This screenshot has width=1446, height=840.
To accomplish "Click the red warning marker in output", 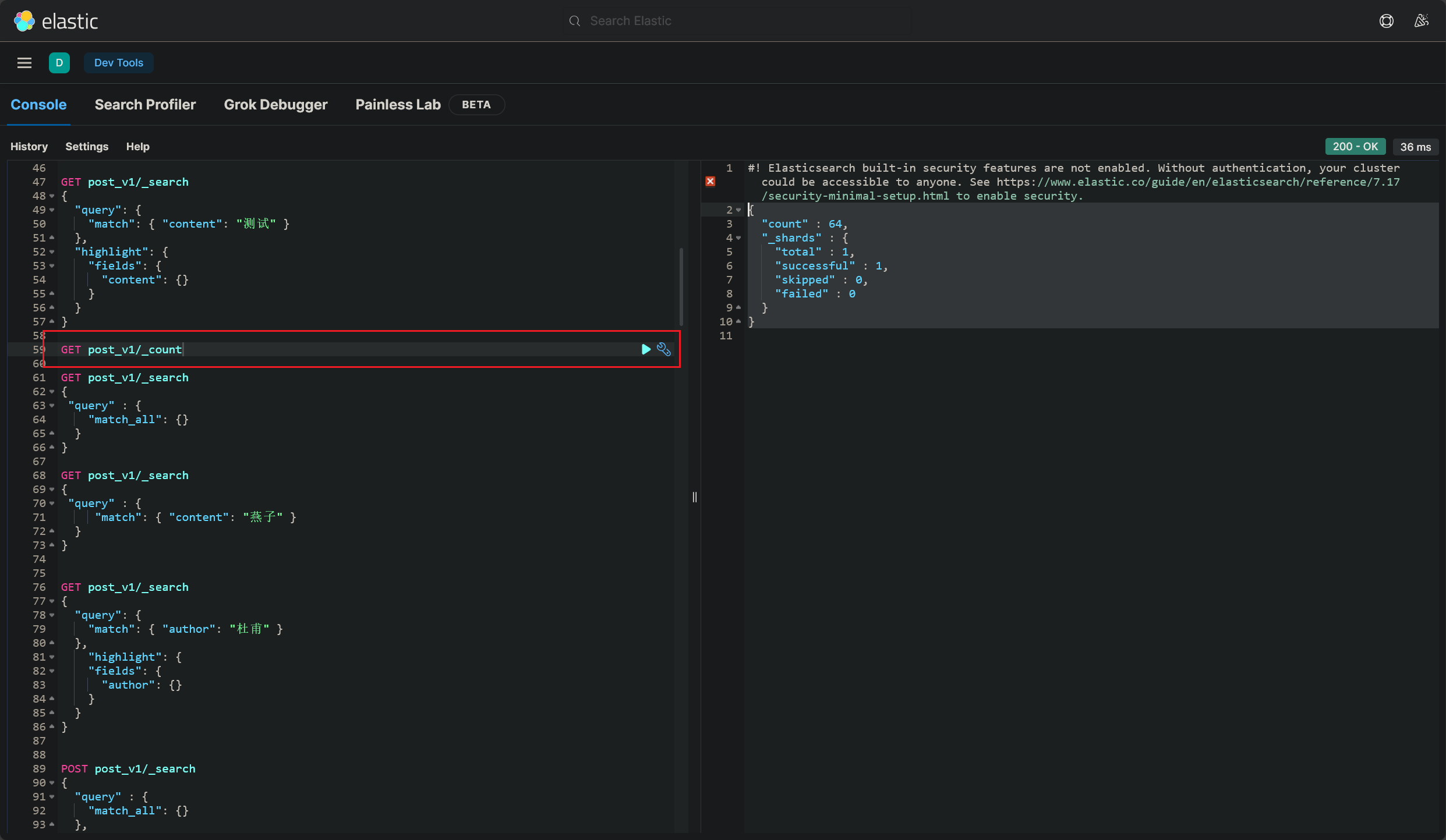I will [710, 182].
